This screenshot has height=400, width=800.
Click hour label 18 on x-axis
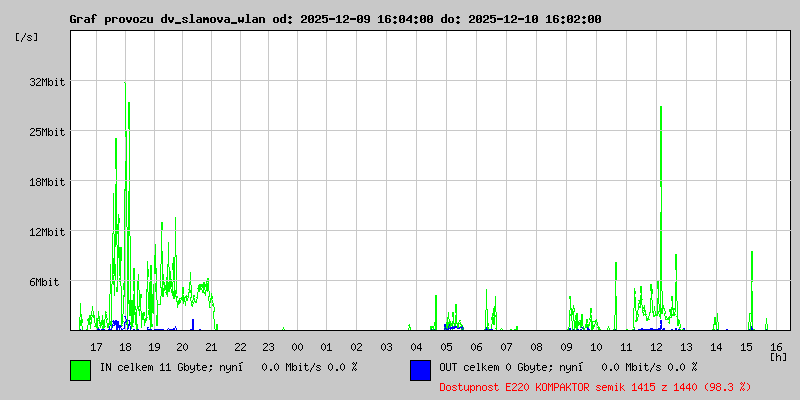pos(125,347)
